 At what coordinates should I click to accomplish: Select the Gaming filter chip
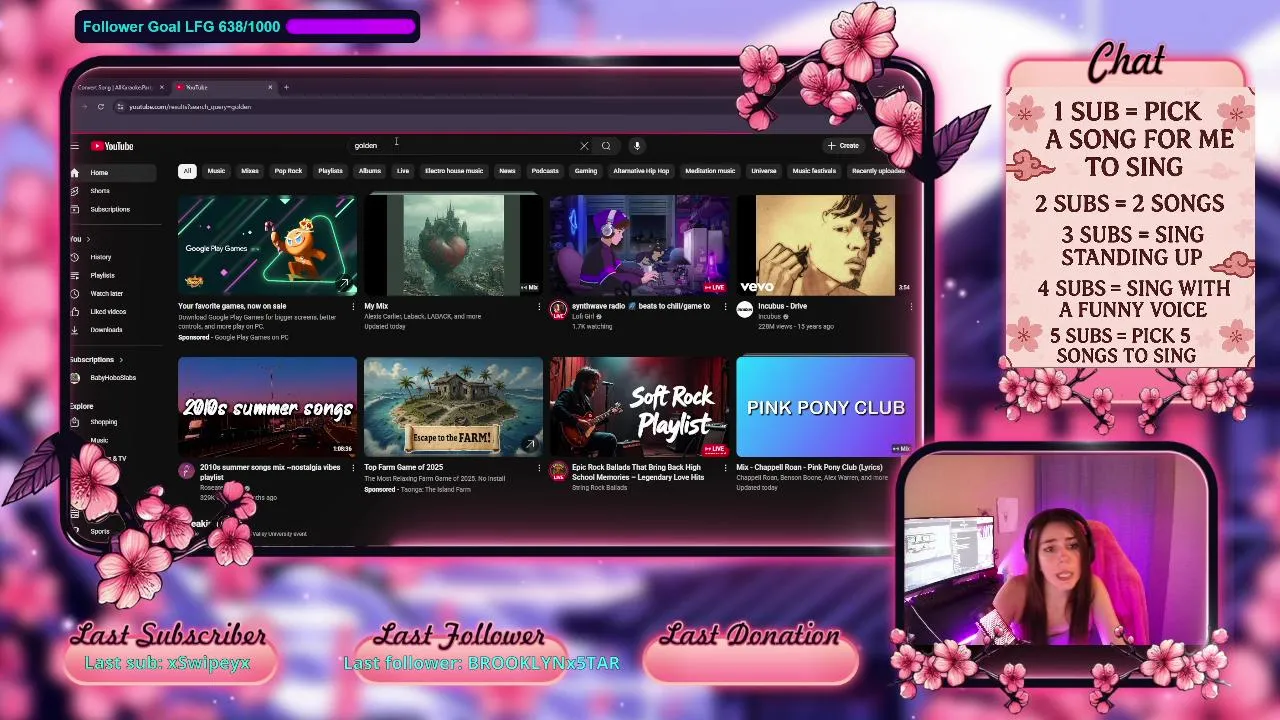586,171
